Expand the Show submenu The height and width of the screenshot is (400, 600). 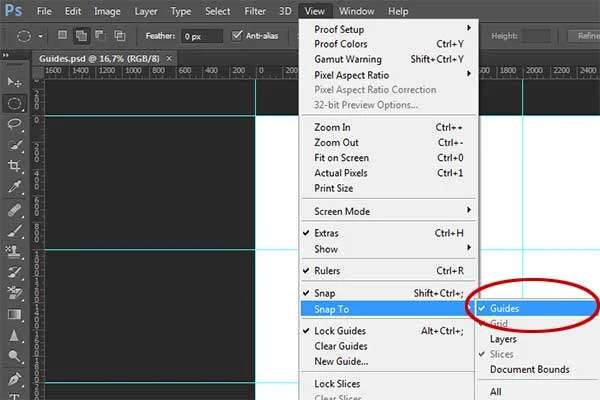click(x=388, y=249)
